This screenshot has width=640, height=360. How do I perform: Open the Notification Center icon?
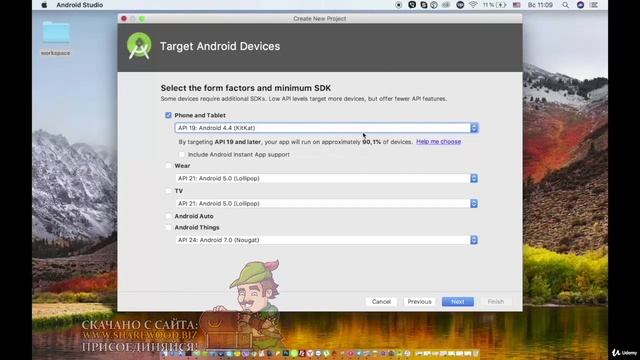pyautogui.click(x=594, y=5)
